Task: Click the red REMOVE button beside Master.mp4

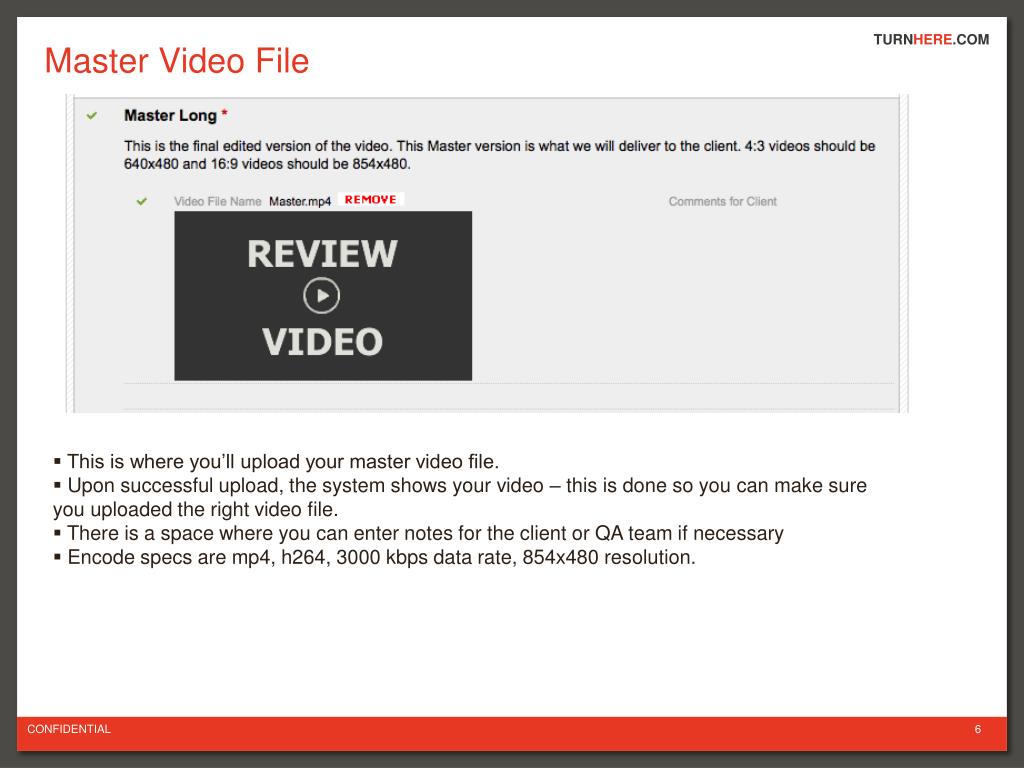Action: 370,200
